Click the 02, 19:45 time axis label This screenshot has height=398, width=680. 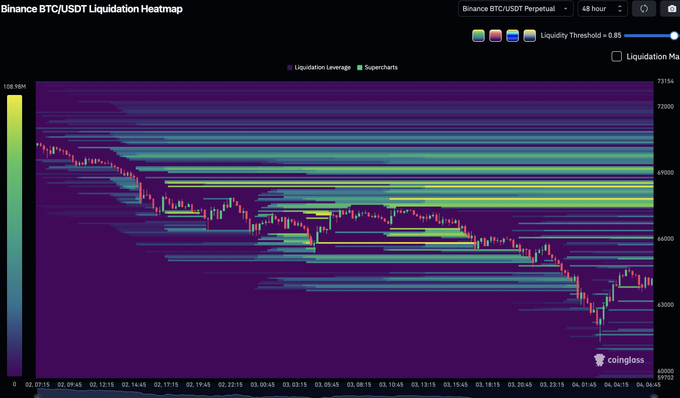tap(198, 385)
